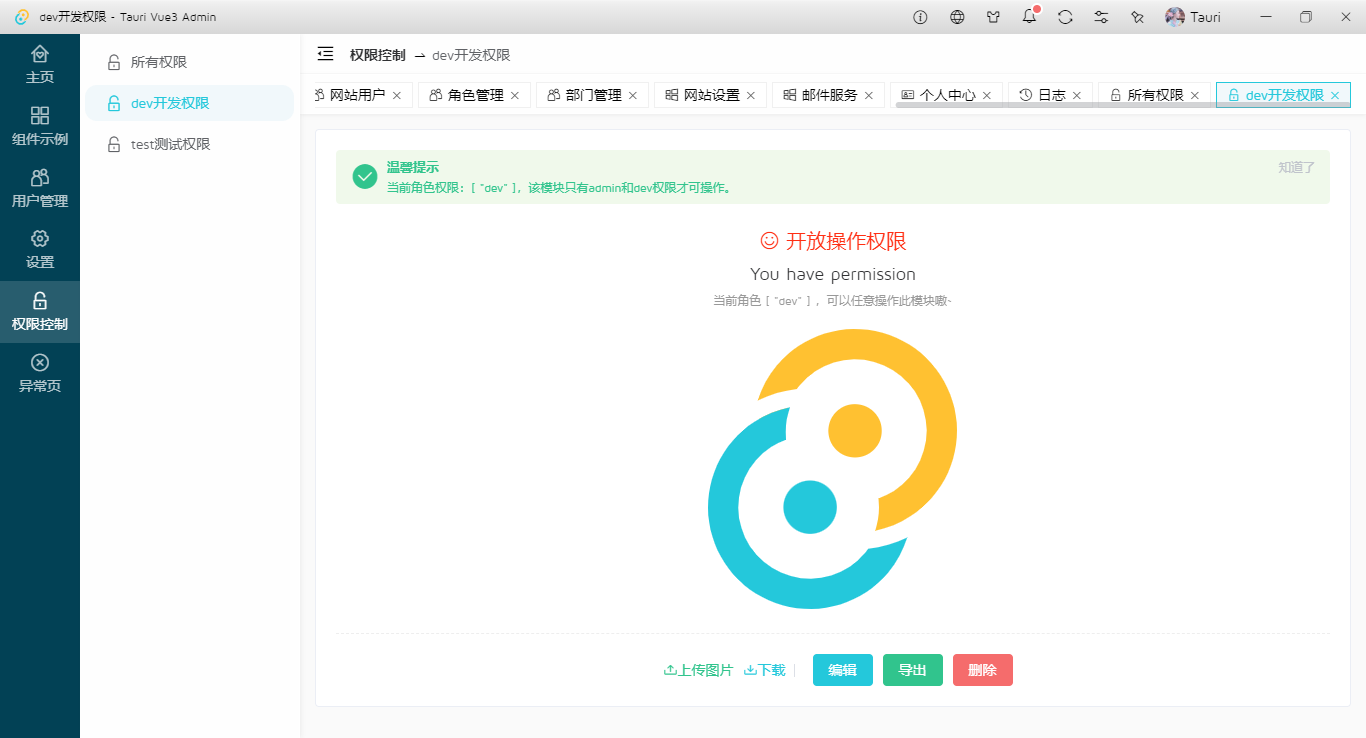Collapse the menu with the fold icon
1366x738 pixels.
coord(325,54)
